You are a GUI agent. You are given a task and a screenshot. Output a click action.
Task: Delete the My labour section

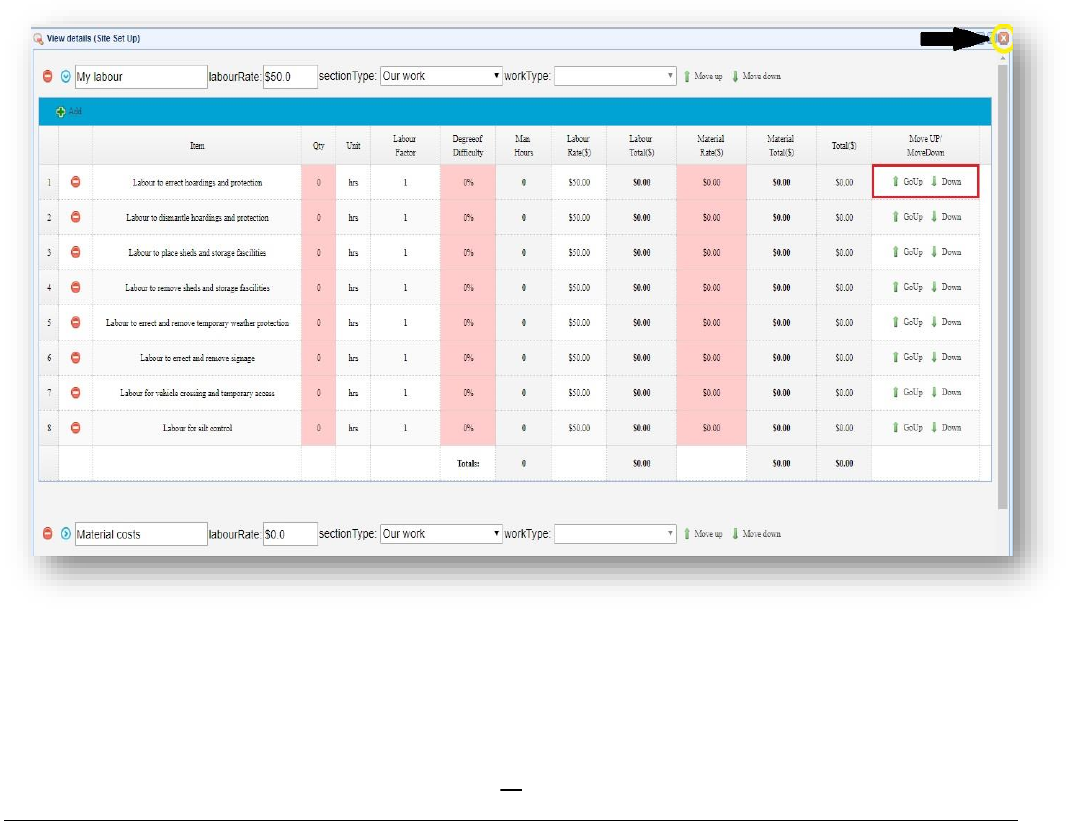tap(47, 77)
